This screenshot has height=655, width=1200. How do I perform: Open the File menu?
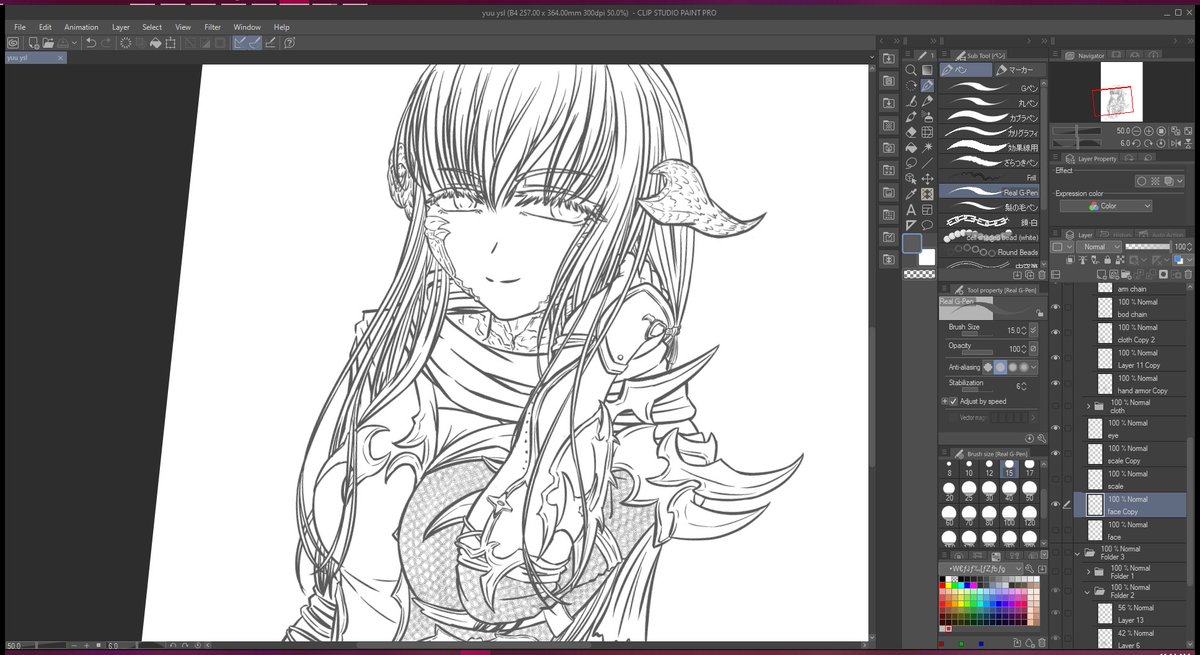pos(20,27)
